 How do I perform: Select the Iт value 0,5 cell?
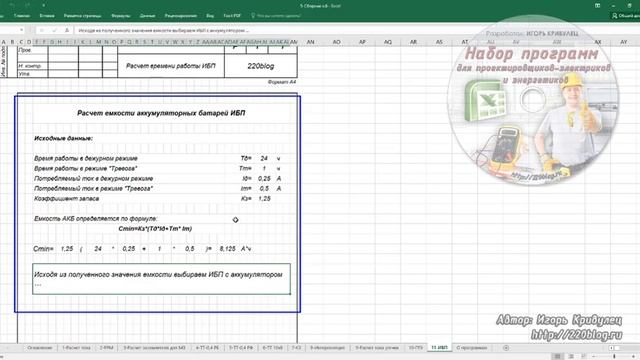pos(264,189)
